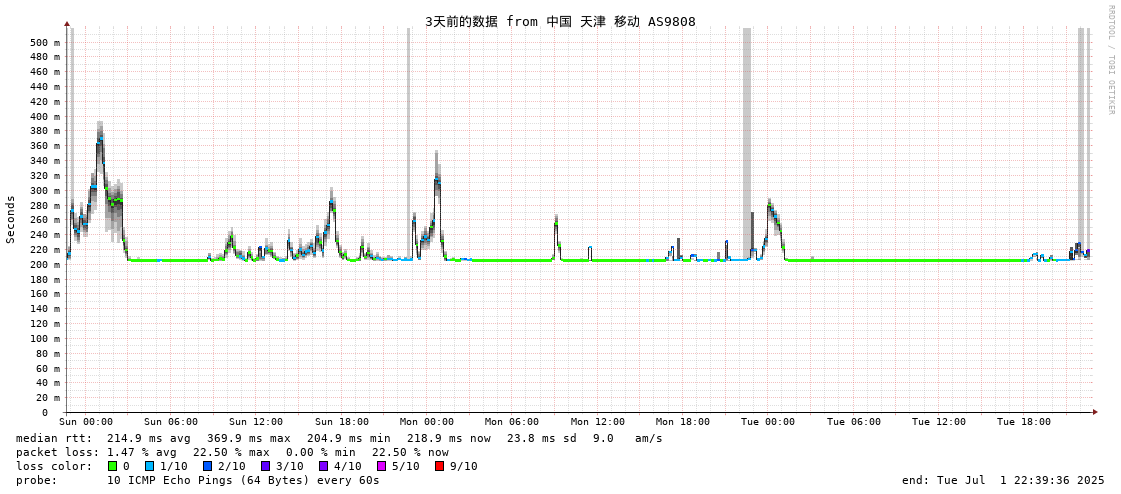Click the probe ICMP Echo Pings description
Screen dimensions: 1121x494
point(243,480)
